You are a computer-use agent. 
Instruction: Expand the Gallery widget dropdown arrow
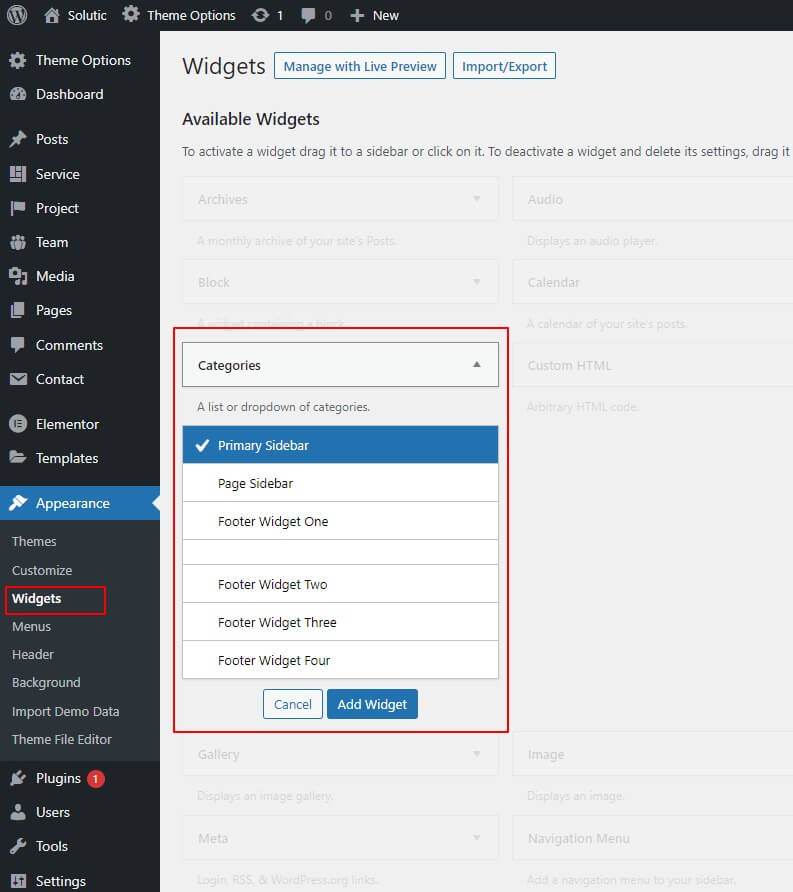(476, 754)
